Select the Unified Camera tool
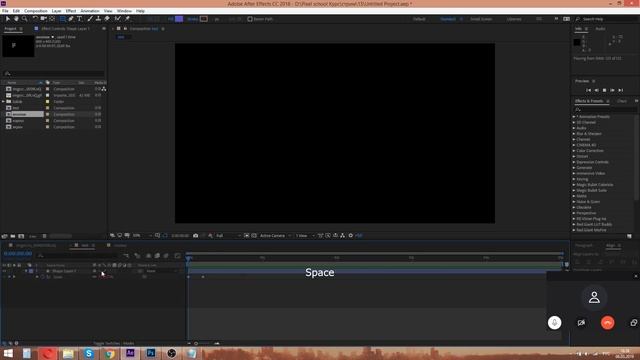This screenshot has height=360, width=640. click(43, 19)
